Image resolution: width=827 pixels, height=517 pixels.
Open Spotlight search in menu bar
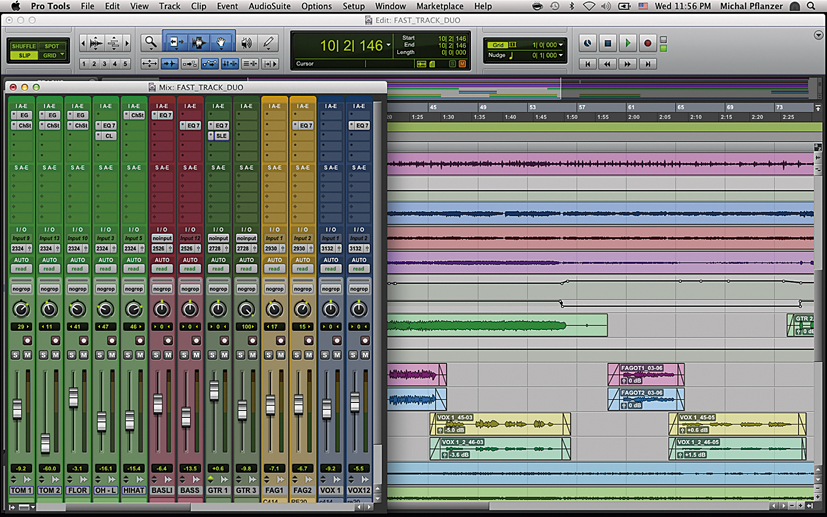tap(811, 6)
